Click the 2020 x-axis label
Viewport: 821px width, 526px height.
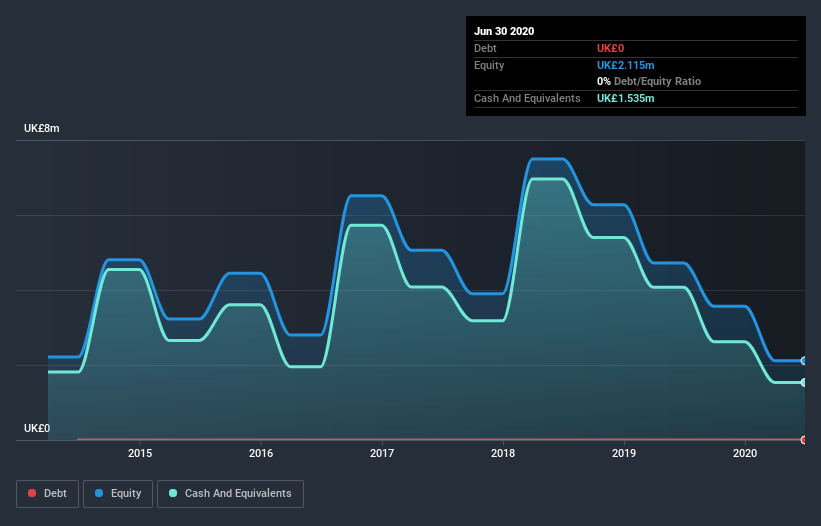(745, 453)
